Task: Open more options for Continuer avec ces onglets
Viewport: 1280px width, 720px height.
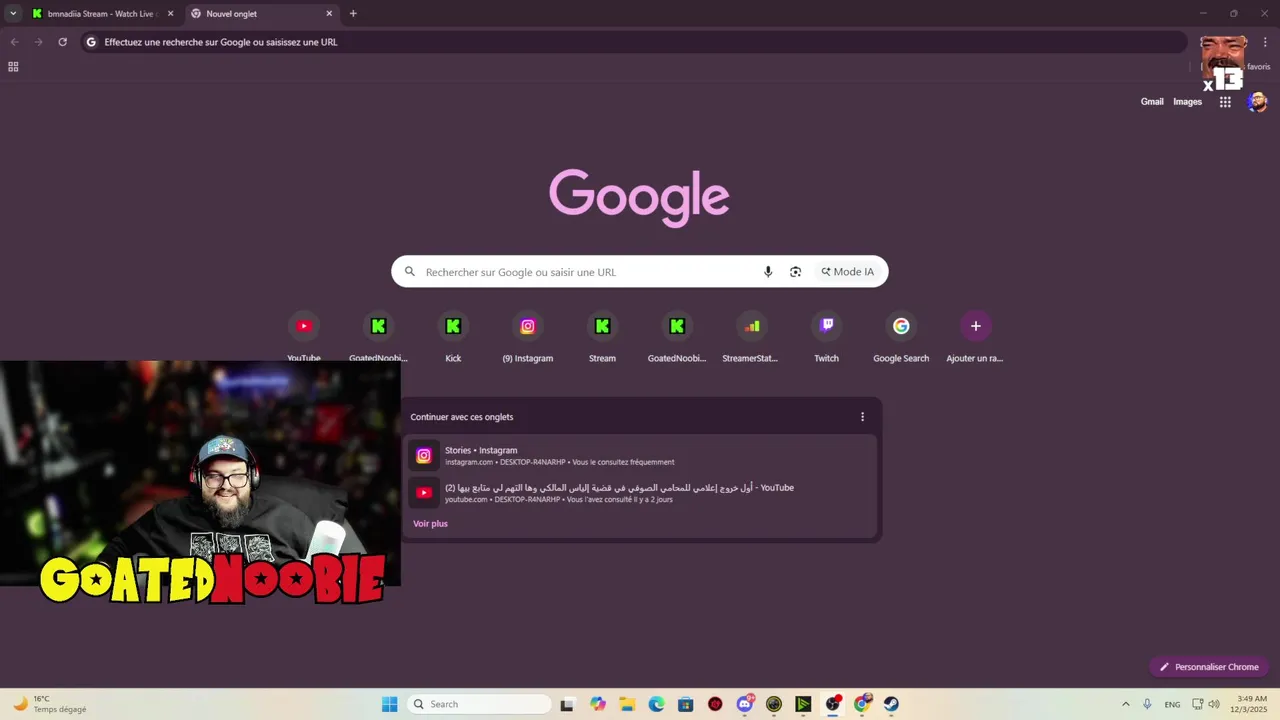Action: [862, 417]
